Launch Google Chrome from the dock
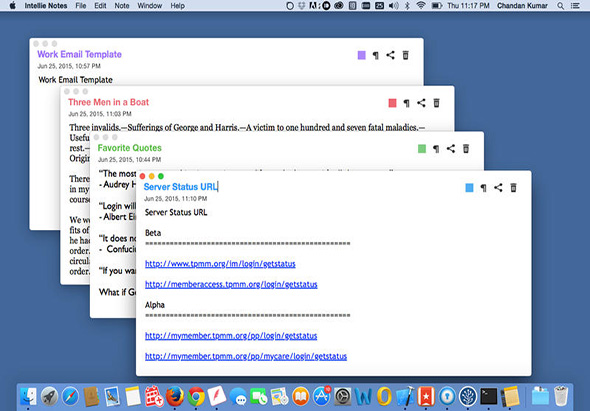Screen dimensions: 590x411 click(196, 396)
